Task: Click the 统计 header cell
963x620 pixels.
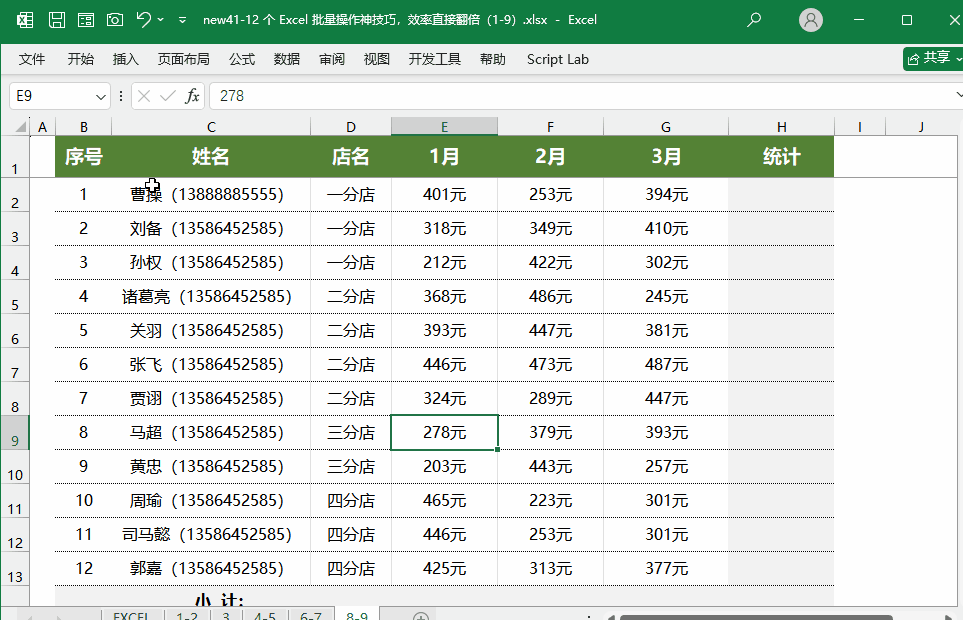Action: 781,157
